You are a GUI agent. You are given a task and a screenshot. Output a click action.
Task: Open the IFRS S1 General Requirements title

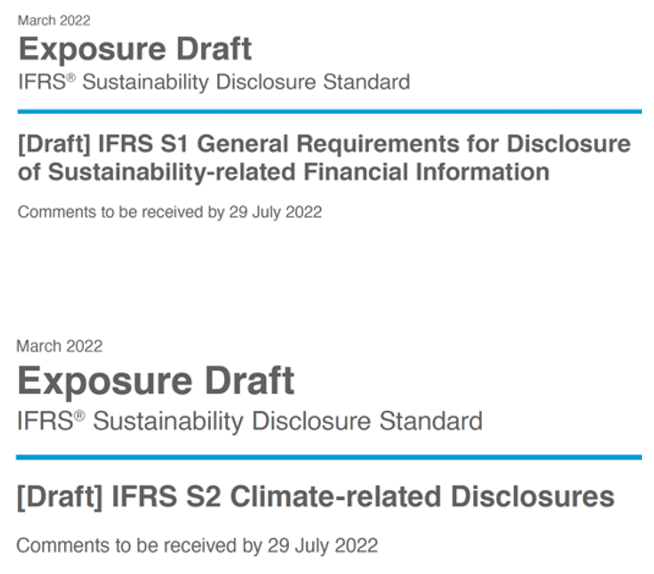pos(324,144)
